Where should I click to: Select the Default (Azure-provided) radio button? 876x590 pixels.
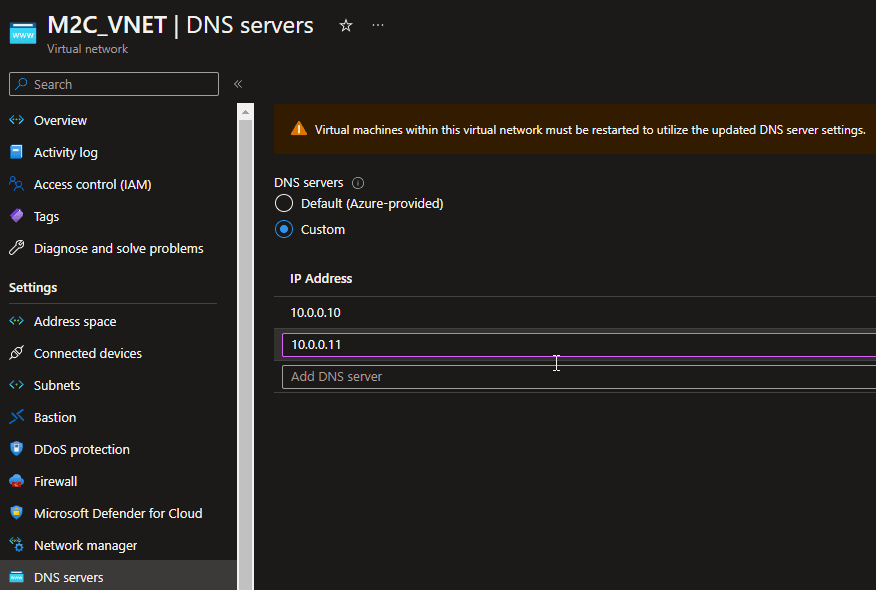tap(284, 203)
